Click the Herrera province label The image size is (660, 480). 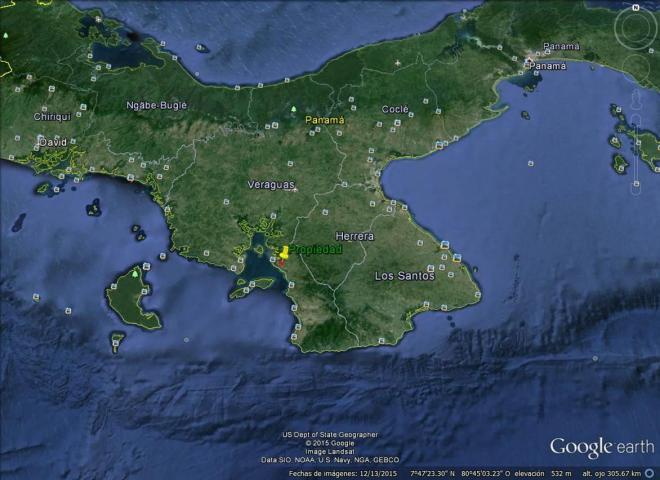point(354,236)
